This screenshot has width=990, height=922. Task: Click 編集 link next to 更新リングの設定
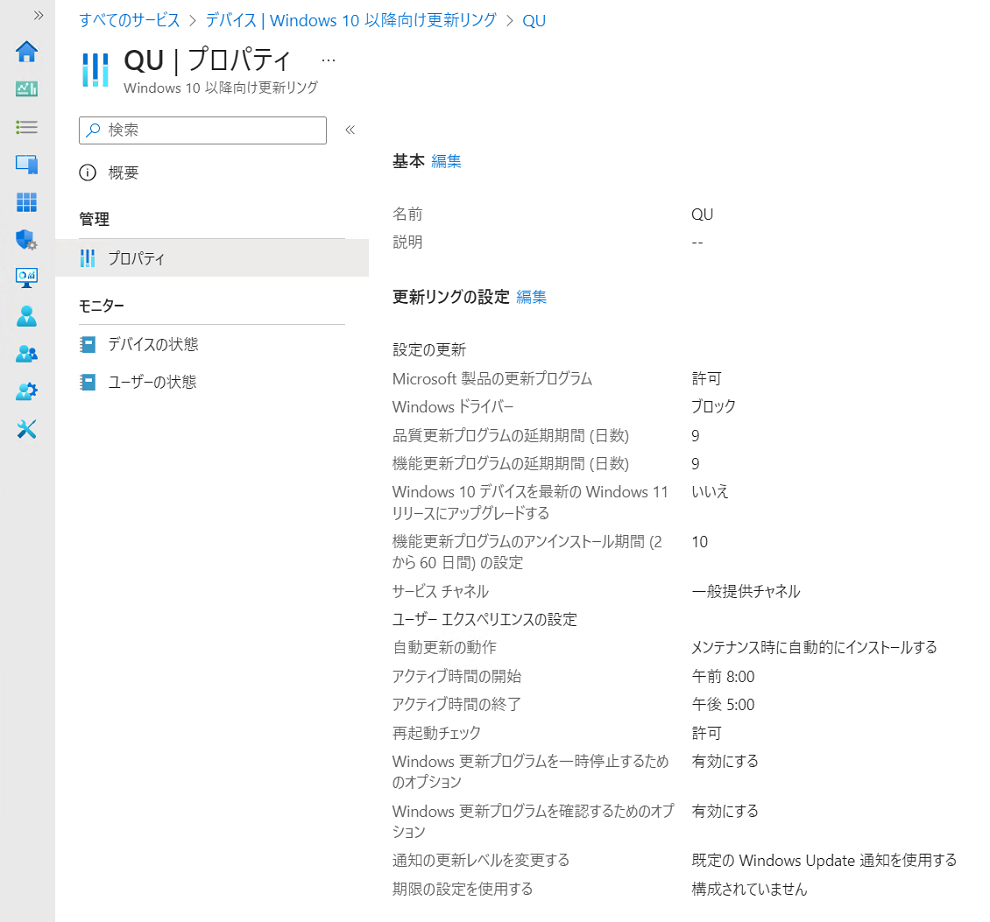531,297
